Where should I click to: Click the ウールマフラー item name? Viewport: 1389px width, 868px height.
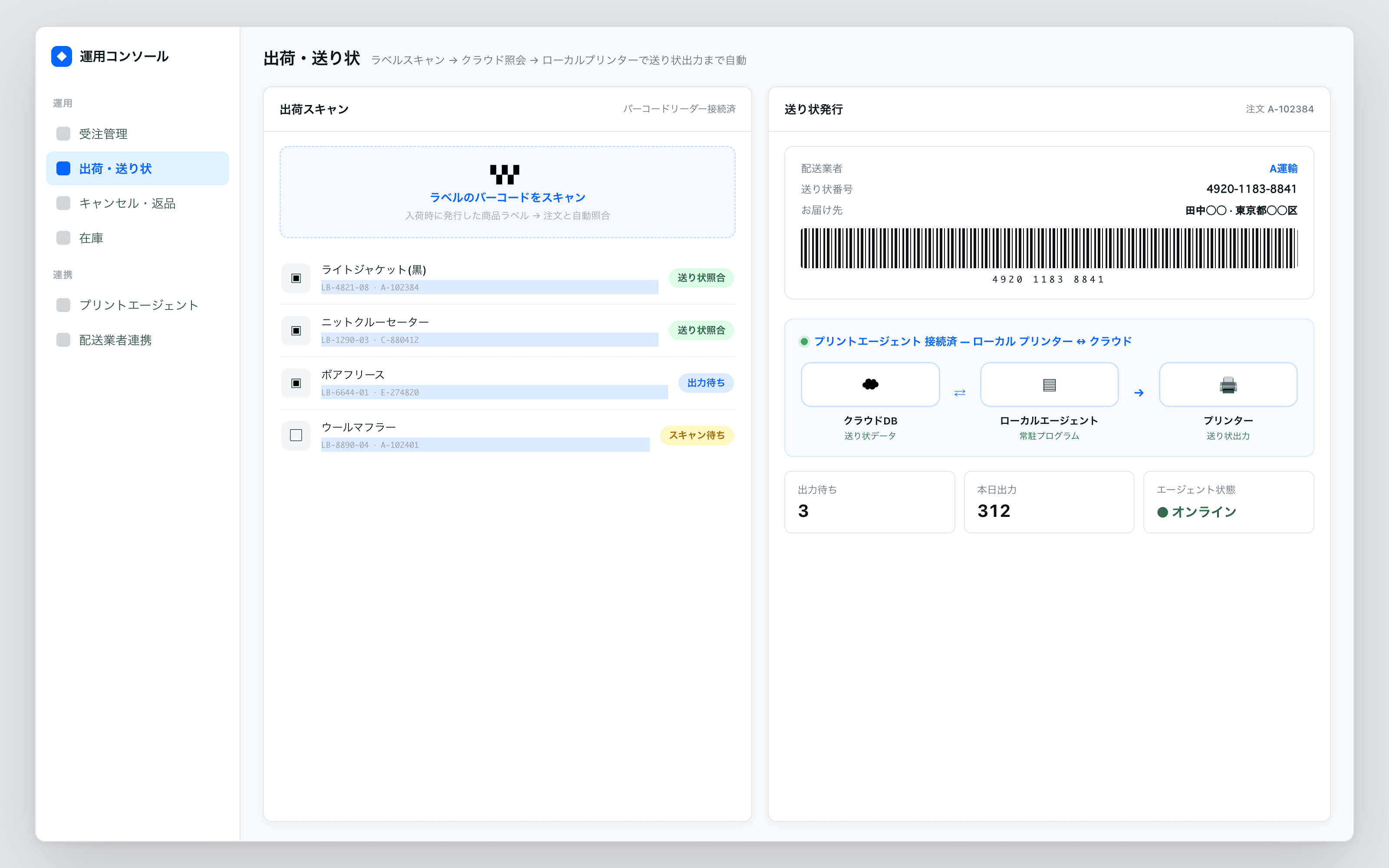pos(359,427)
